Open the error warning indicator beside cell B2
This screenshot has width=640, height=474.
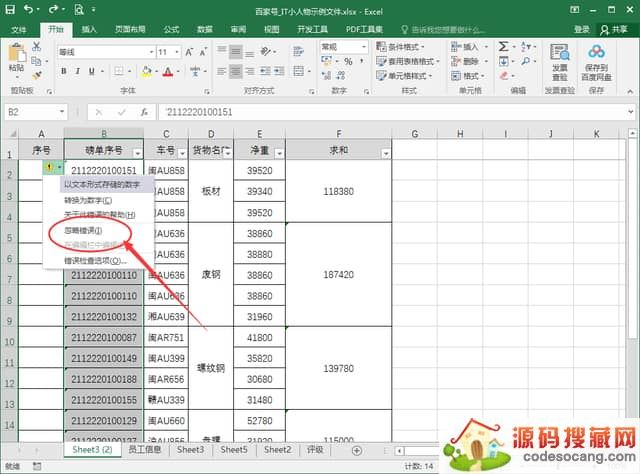pyautogui.click(x=50, y=168)
